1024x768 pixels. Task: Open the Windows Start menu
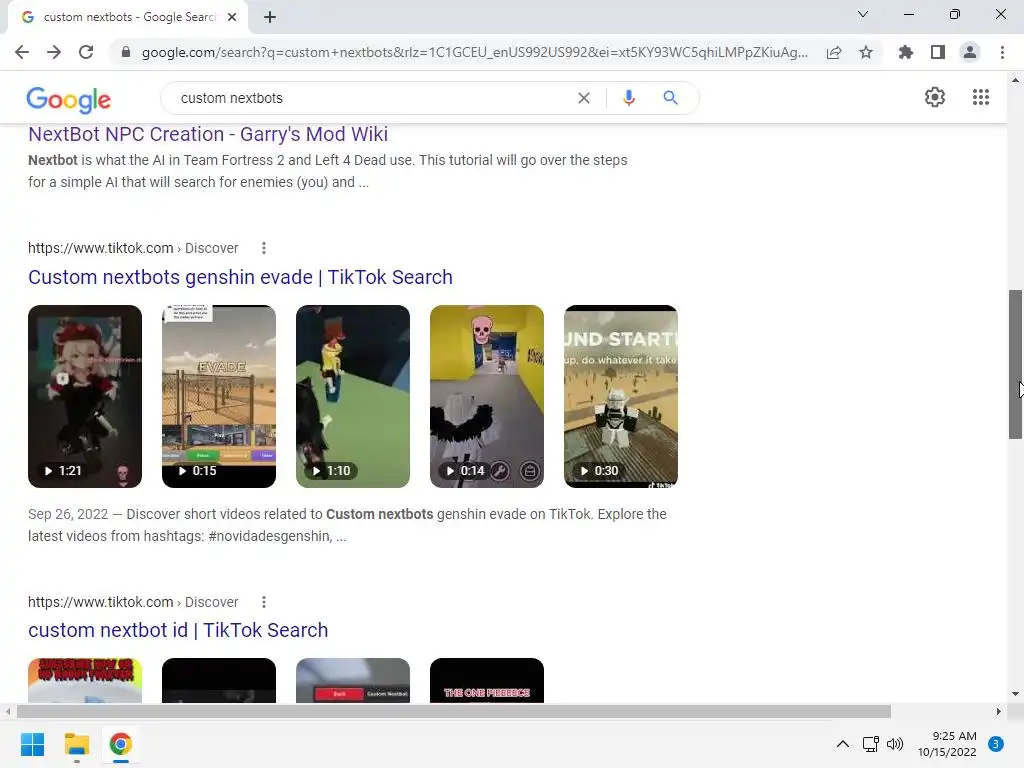point(32,744)
